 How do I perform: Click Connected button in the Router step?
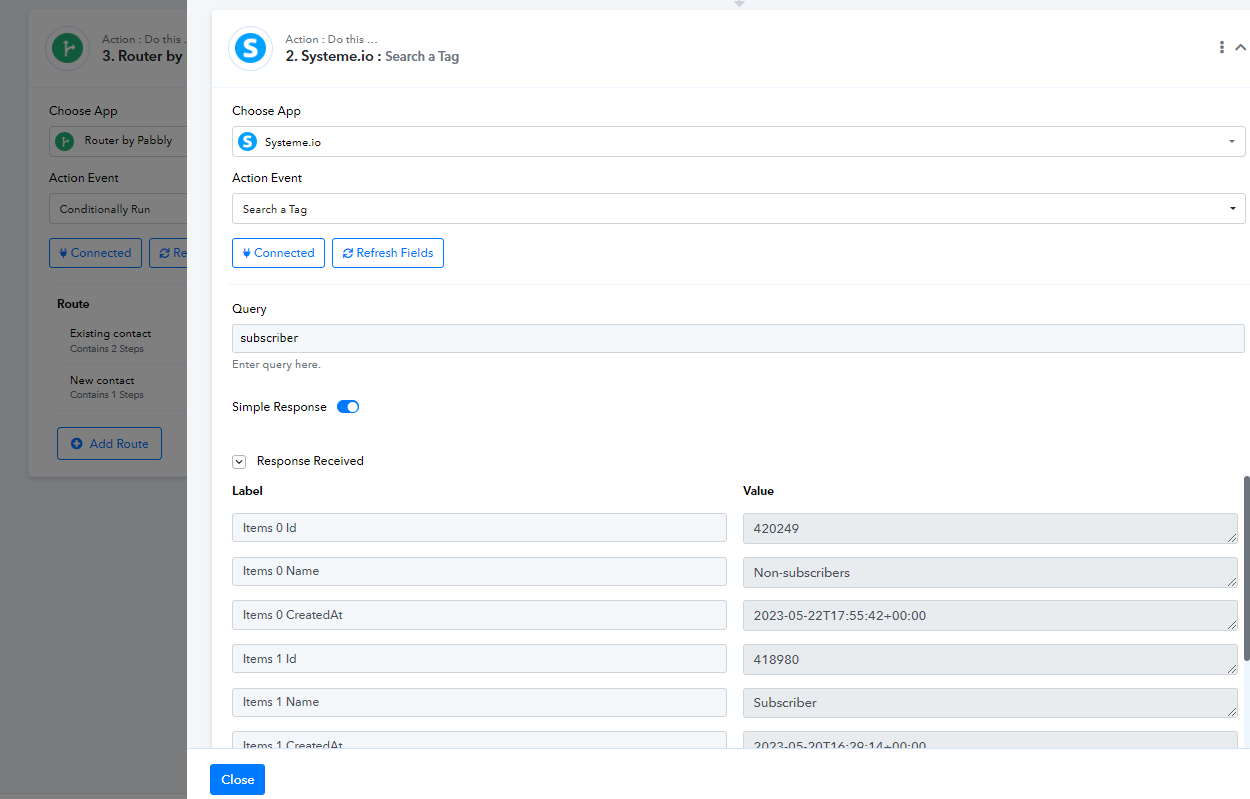pos(96,253)
